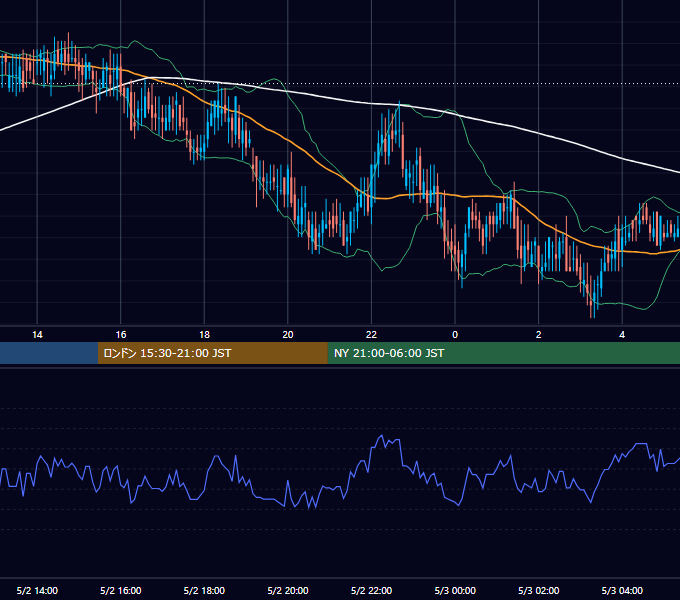
Task: Click the 5/3 02:00 date label
Action: pos(539,590)
